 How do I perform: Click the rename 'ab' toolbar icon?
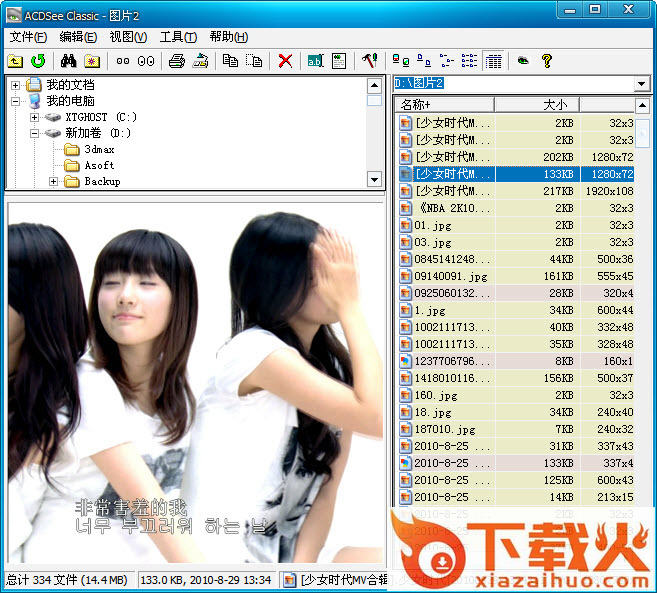pos(315,61)
